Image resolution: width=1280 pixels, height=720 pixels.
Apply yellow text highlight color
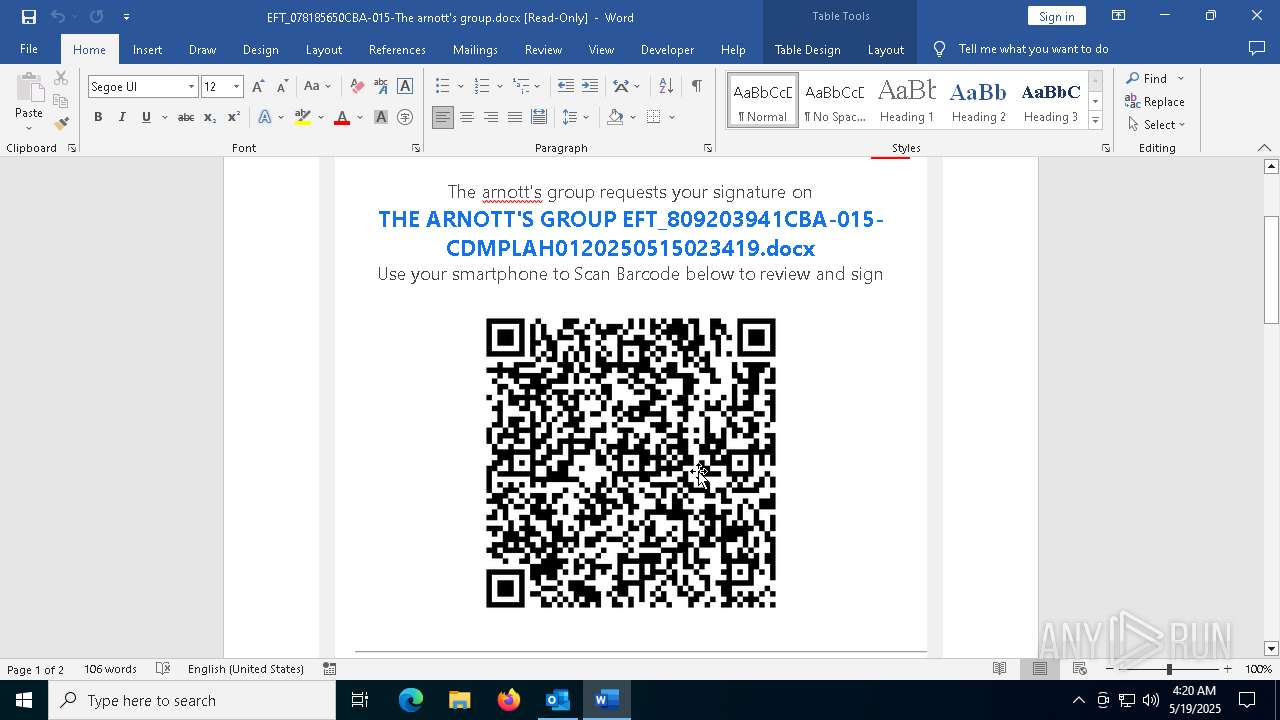click(x=303, y=118)
